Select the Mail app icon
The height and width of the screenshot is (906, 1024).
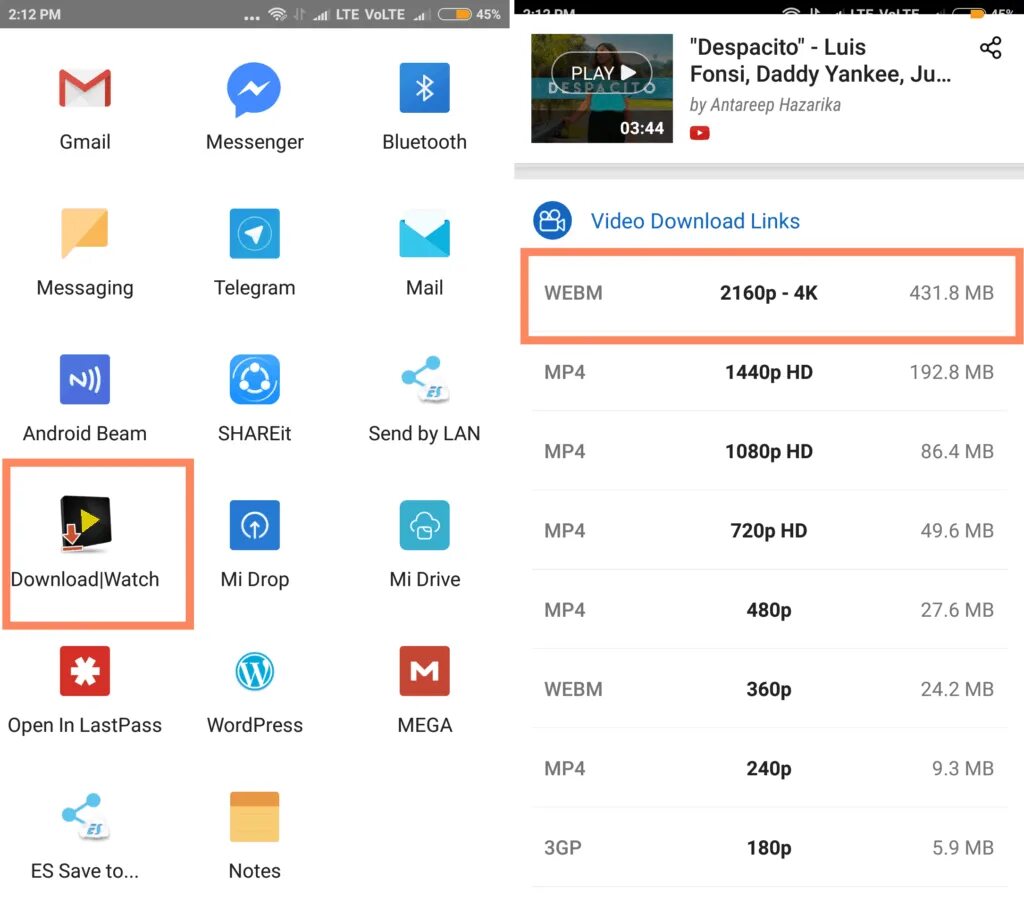coord(424,234)
